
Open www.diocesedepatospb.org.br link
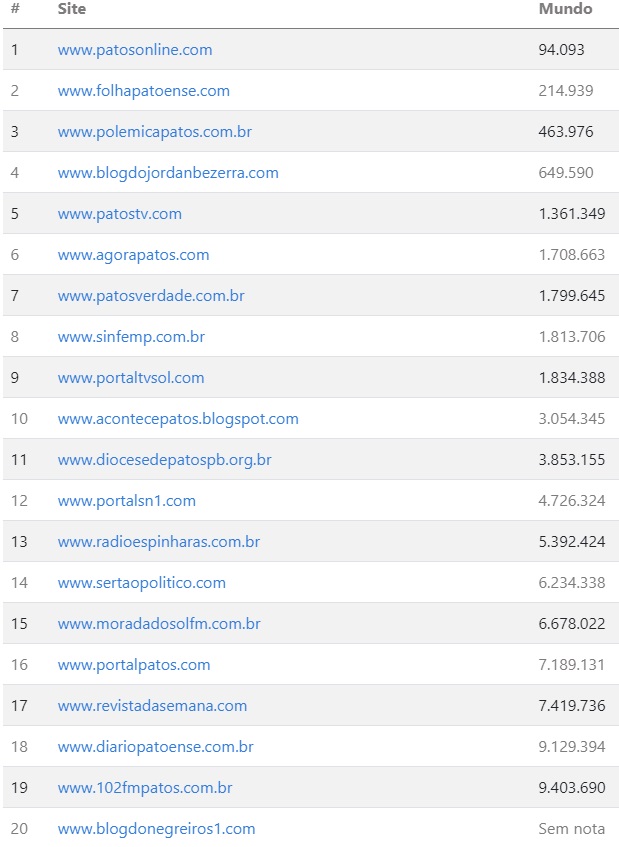164,459
